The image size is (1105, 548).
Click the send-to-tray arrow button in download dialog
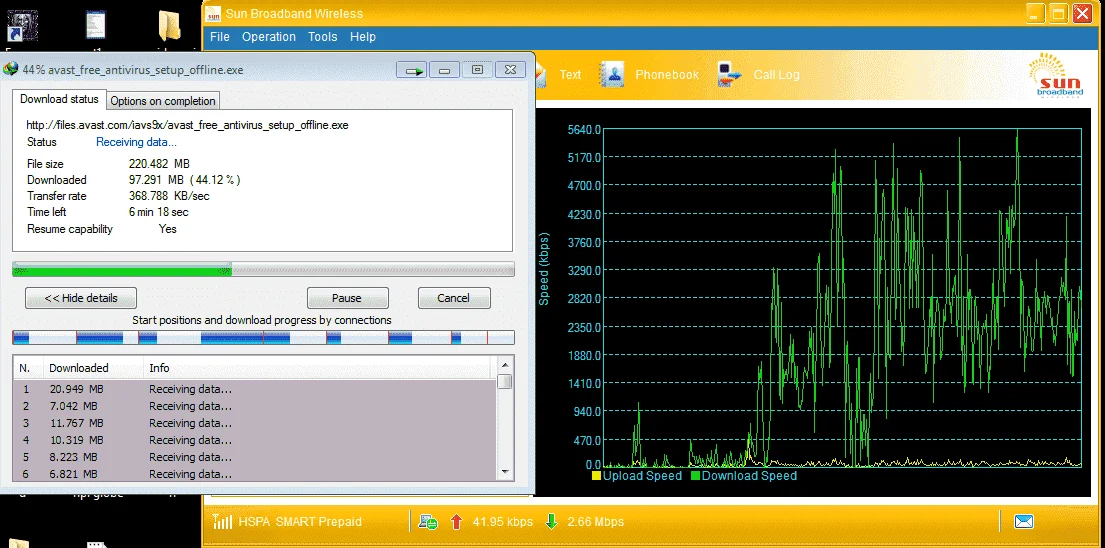412,70
